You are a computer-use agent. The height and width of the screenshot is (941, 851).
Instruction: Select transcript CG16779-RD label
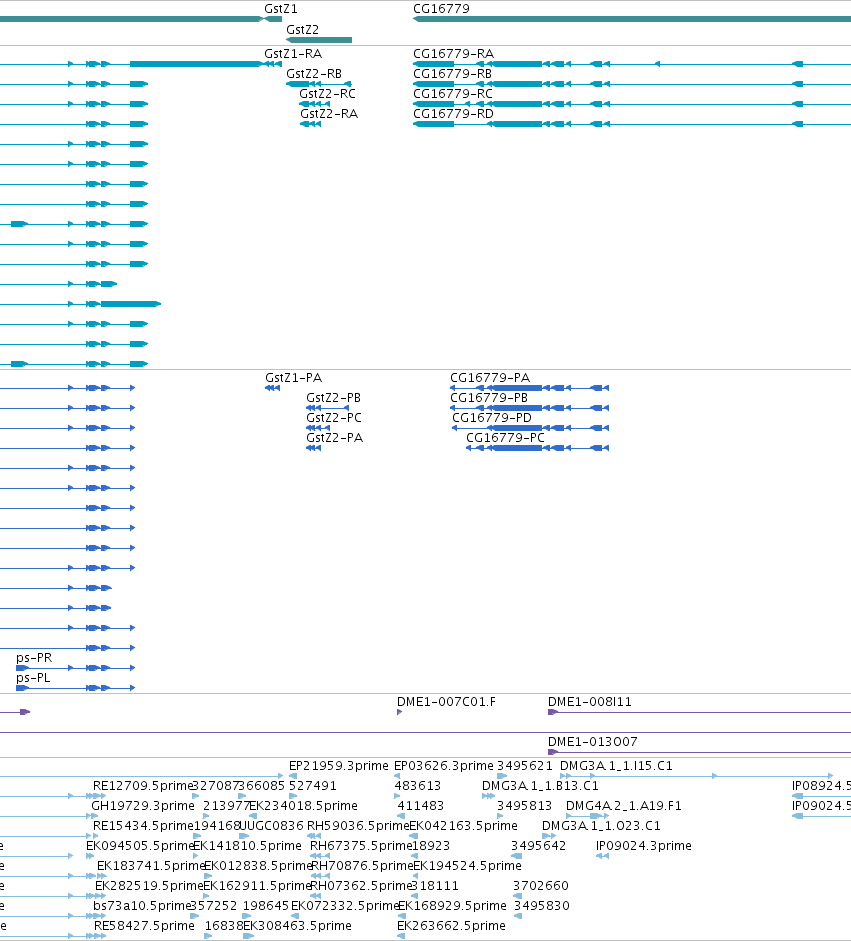coord(454,114)
